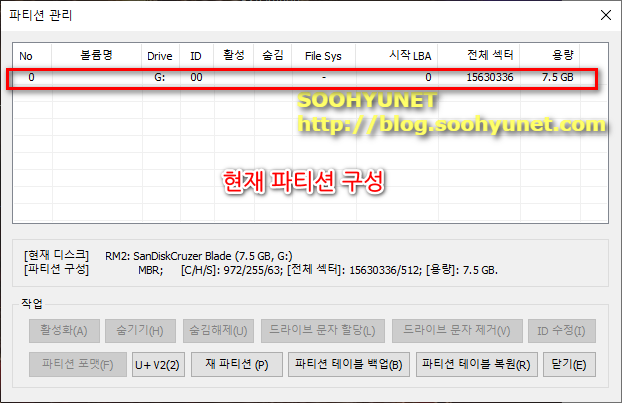Click the 활성화(A) button

(64, 331)
